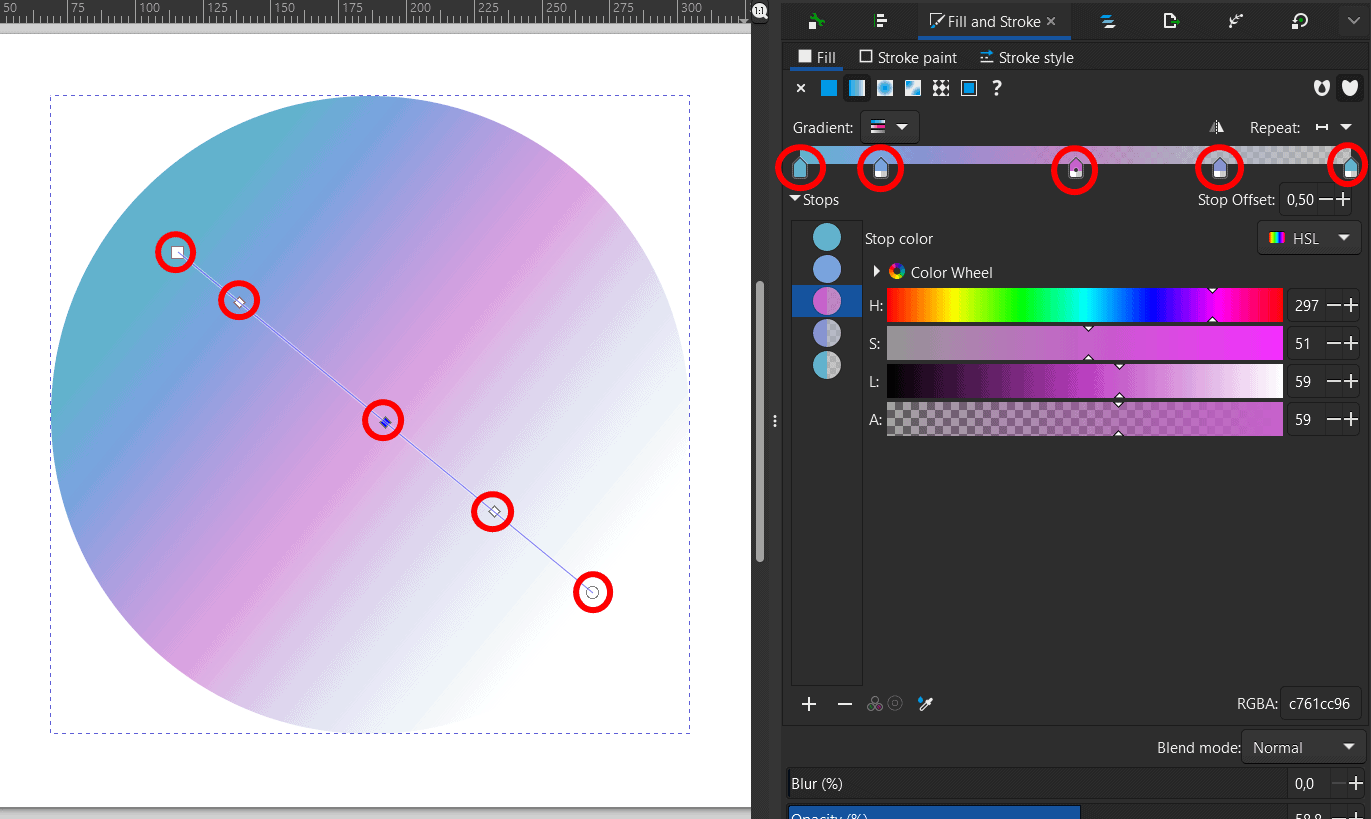Viewport: 1371px width, 819px height.
Task: Open the Align and Distribute dock tab
Action: point(879,21)
